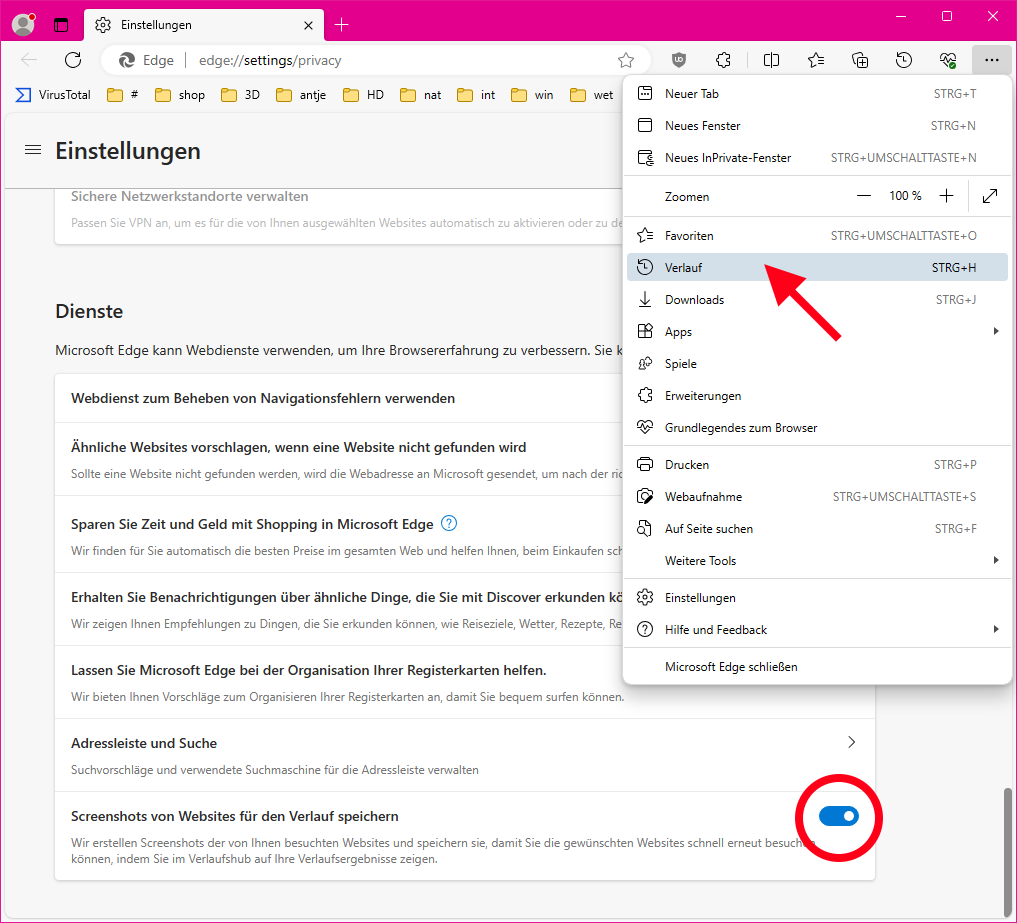Select Neuer Tab menu entry

(817, 94)
